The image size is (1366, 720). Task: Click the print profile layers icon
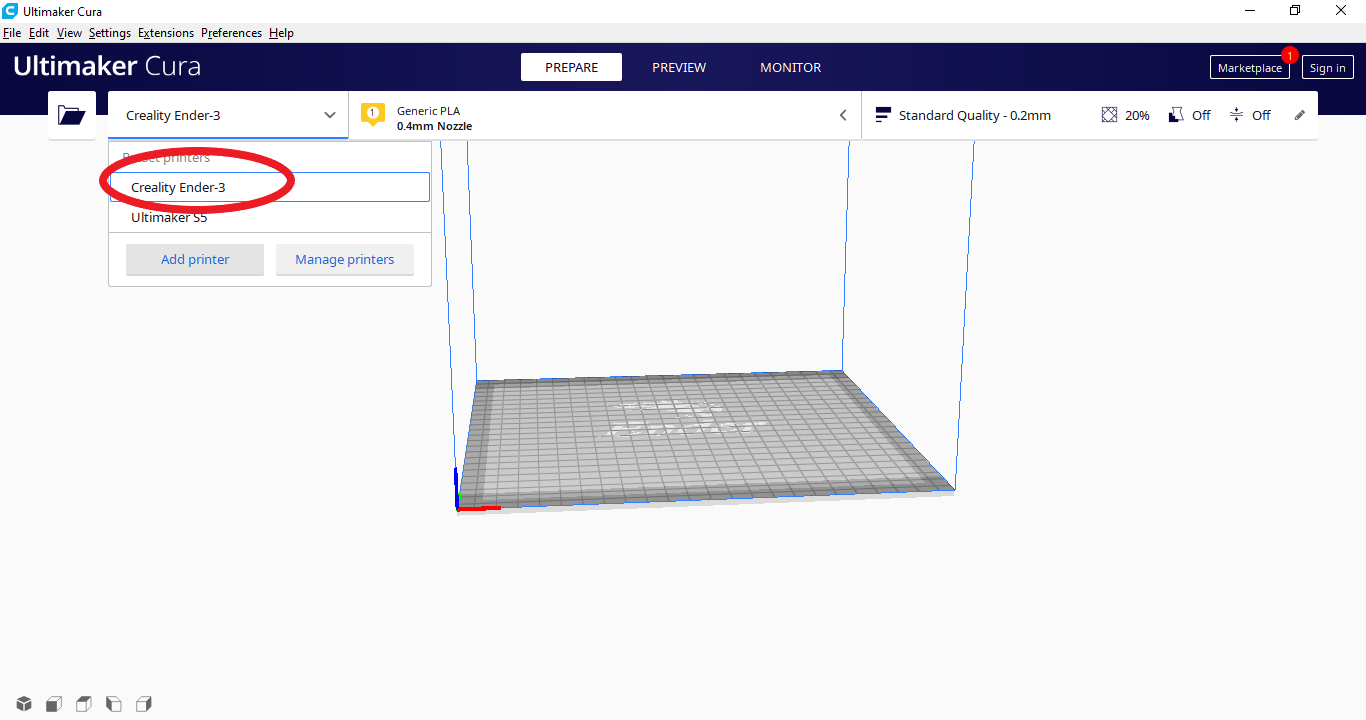click(x=883, y=115)
